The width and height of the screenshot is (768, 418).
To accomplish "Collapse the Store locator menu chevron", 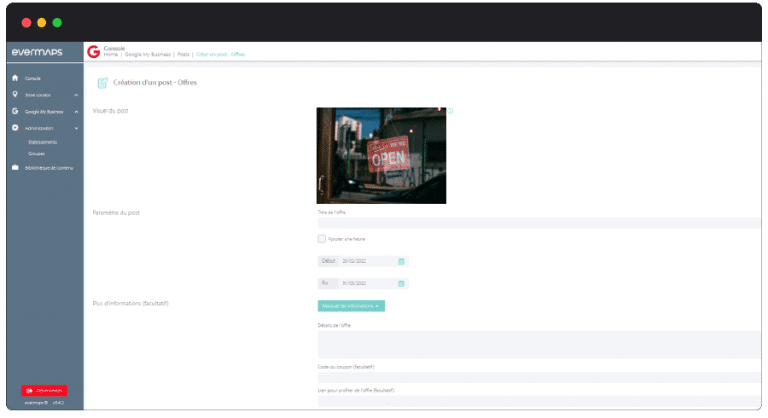I will [76, 95].
